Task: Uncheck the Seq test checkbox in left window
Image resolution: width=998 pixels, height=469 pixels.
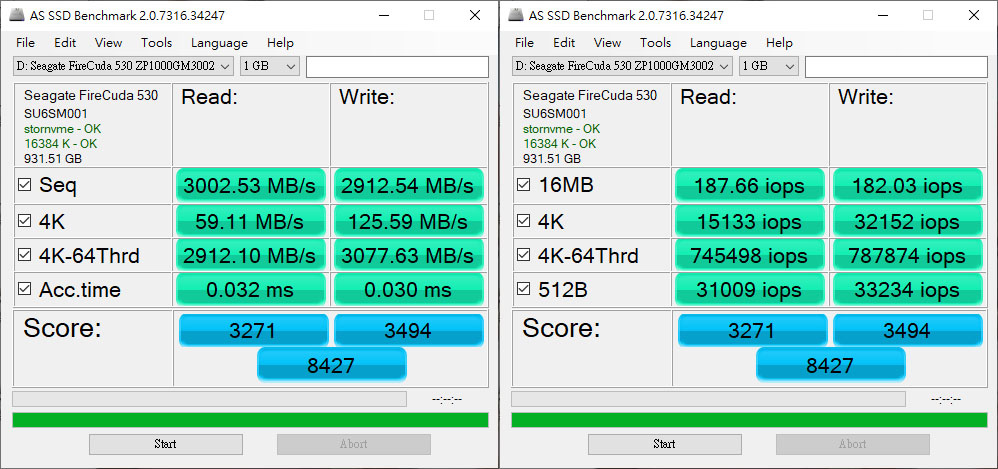Action: tap(24, 185)
